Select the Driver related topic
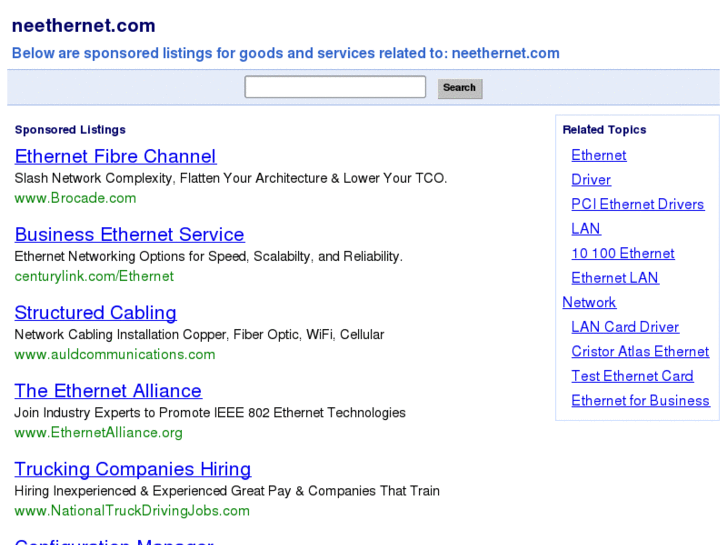This screenshot has height=545, width=727. click(x=591, y=180)
